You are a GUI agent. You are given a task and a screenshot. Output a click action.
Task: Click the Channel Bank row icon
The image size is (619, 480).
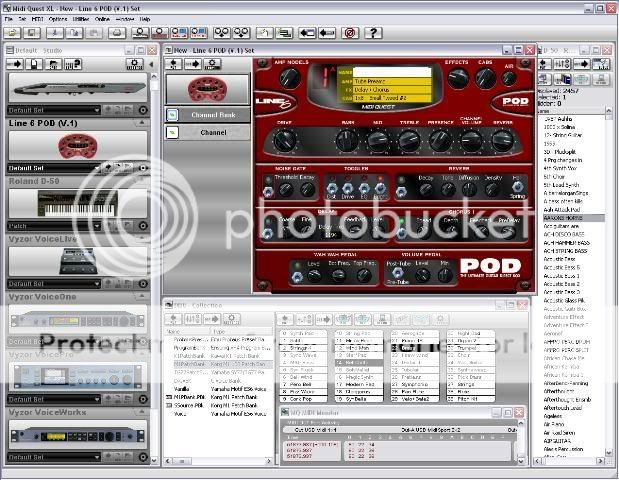172,115
